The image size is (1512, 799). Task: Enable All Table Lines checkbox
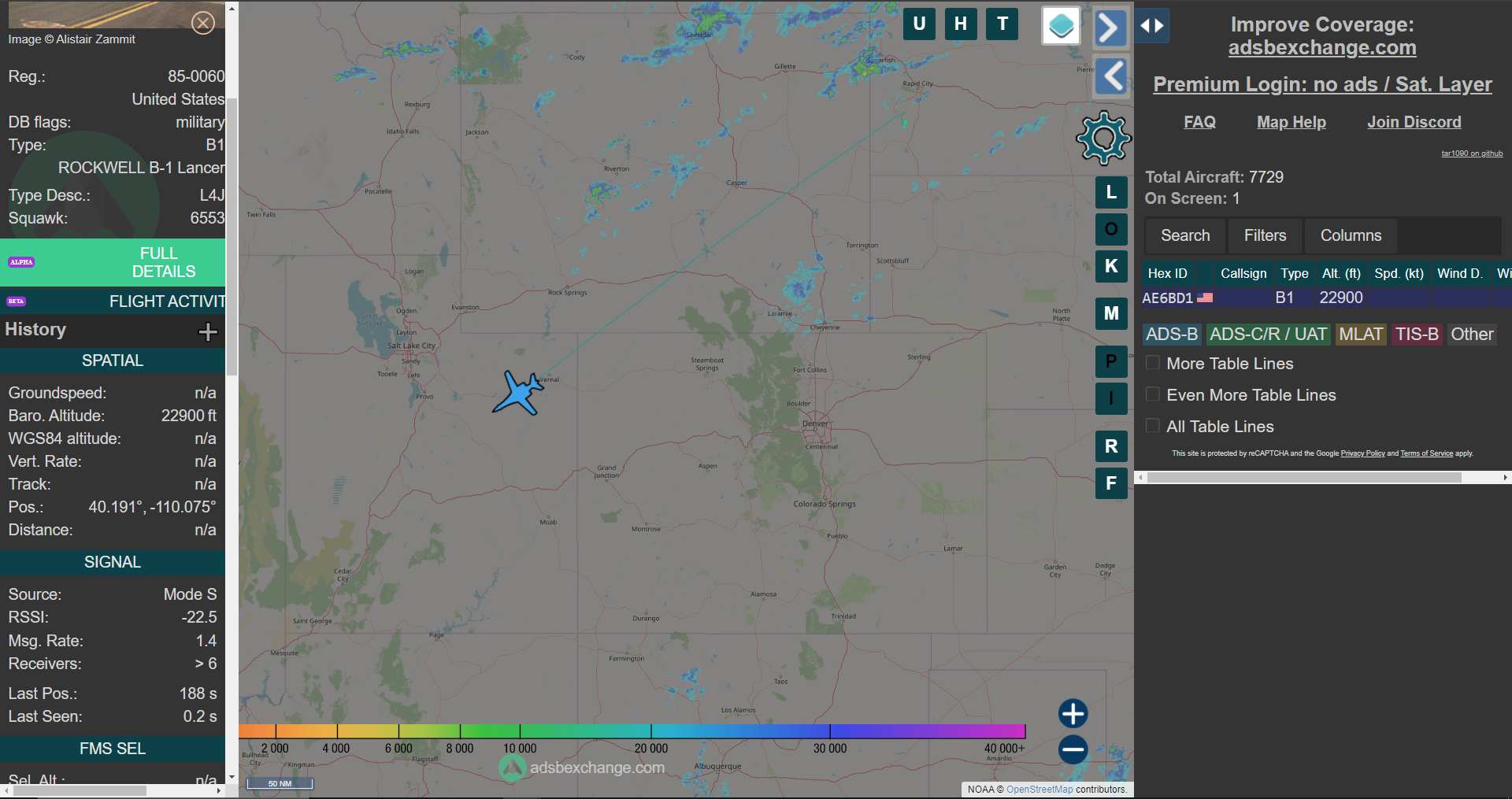coord(1153,426)
